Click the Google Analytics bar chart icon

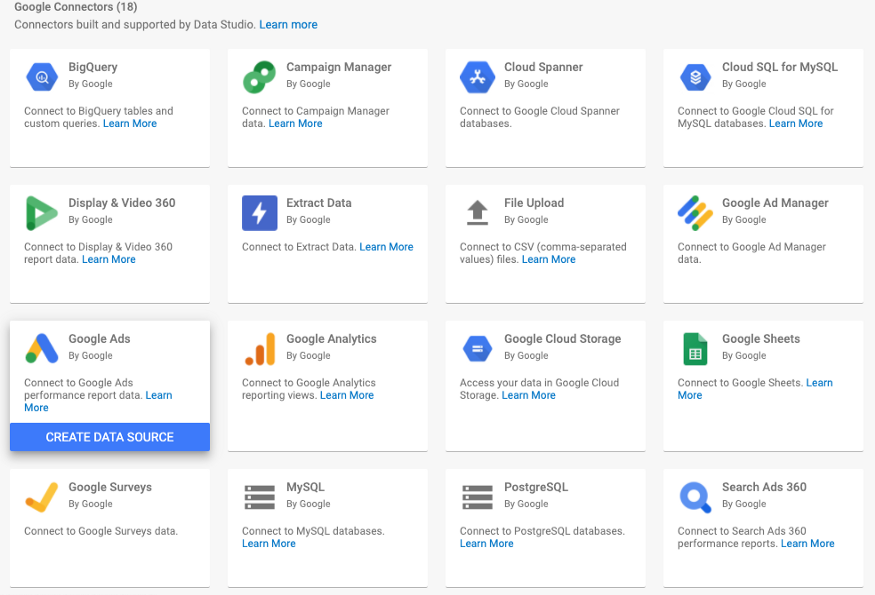[x=259, y=348]
